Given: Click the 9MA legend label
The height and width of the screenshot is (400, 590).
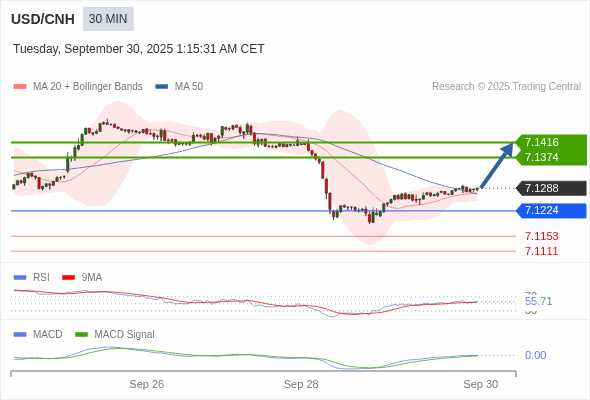Looking at the screenshot, I should 92,278.
